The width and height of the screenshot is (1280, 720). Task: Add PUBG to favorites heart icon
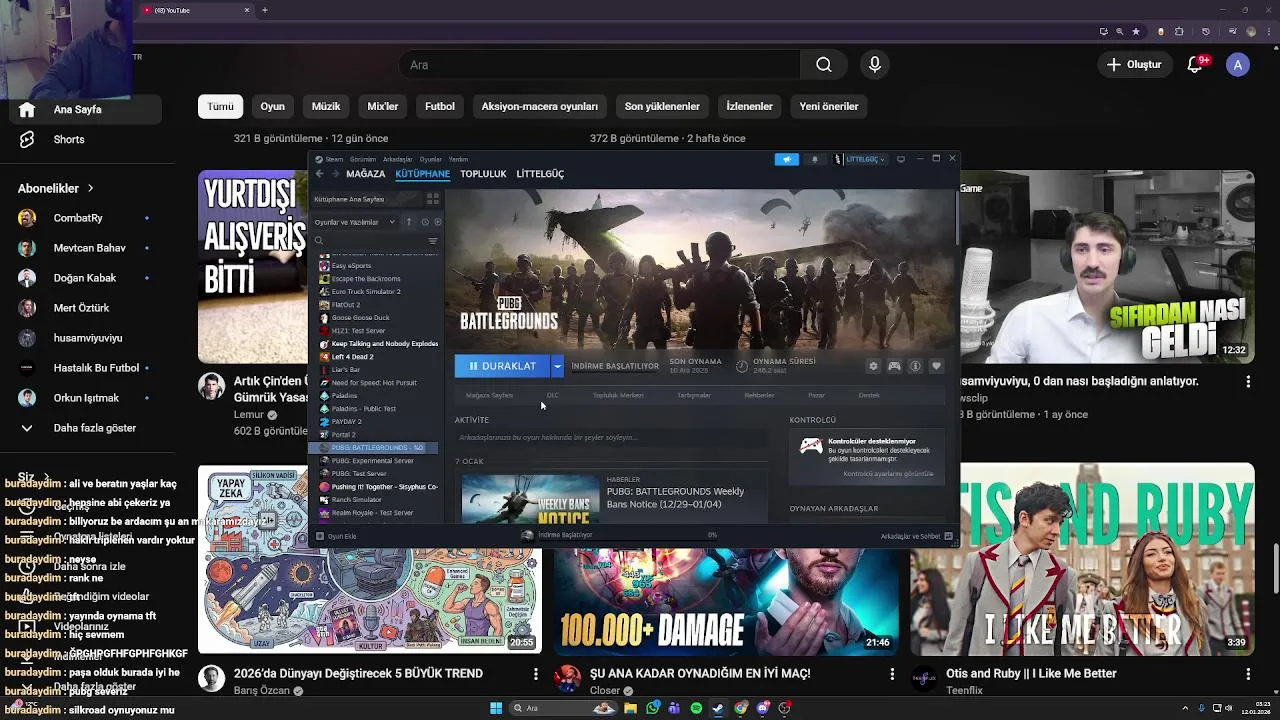(x=936, y=366)
